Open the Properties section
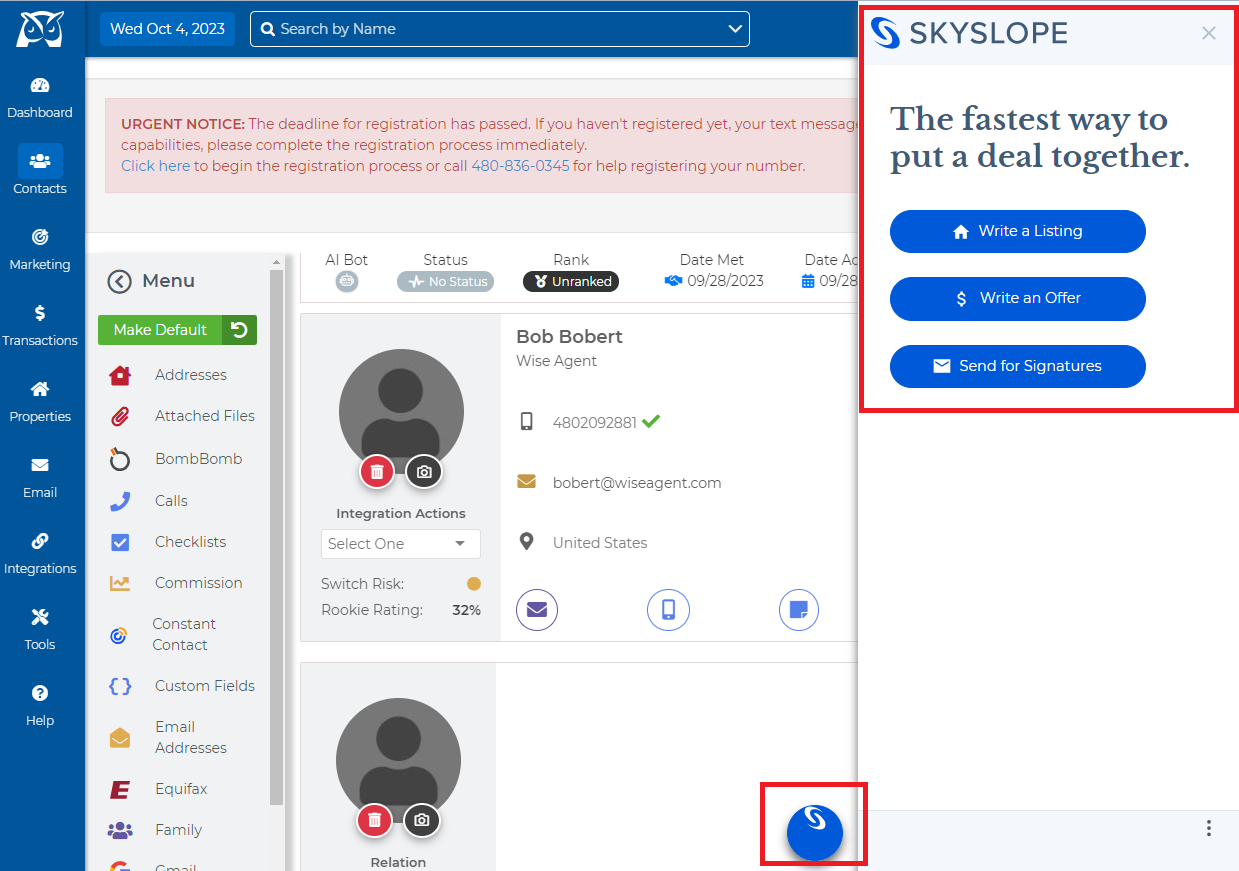The image size is (1239, 871). [x=40, y=402]
